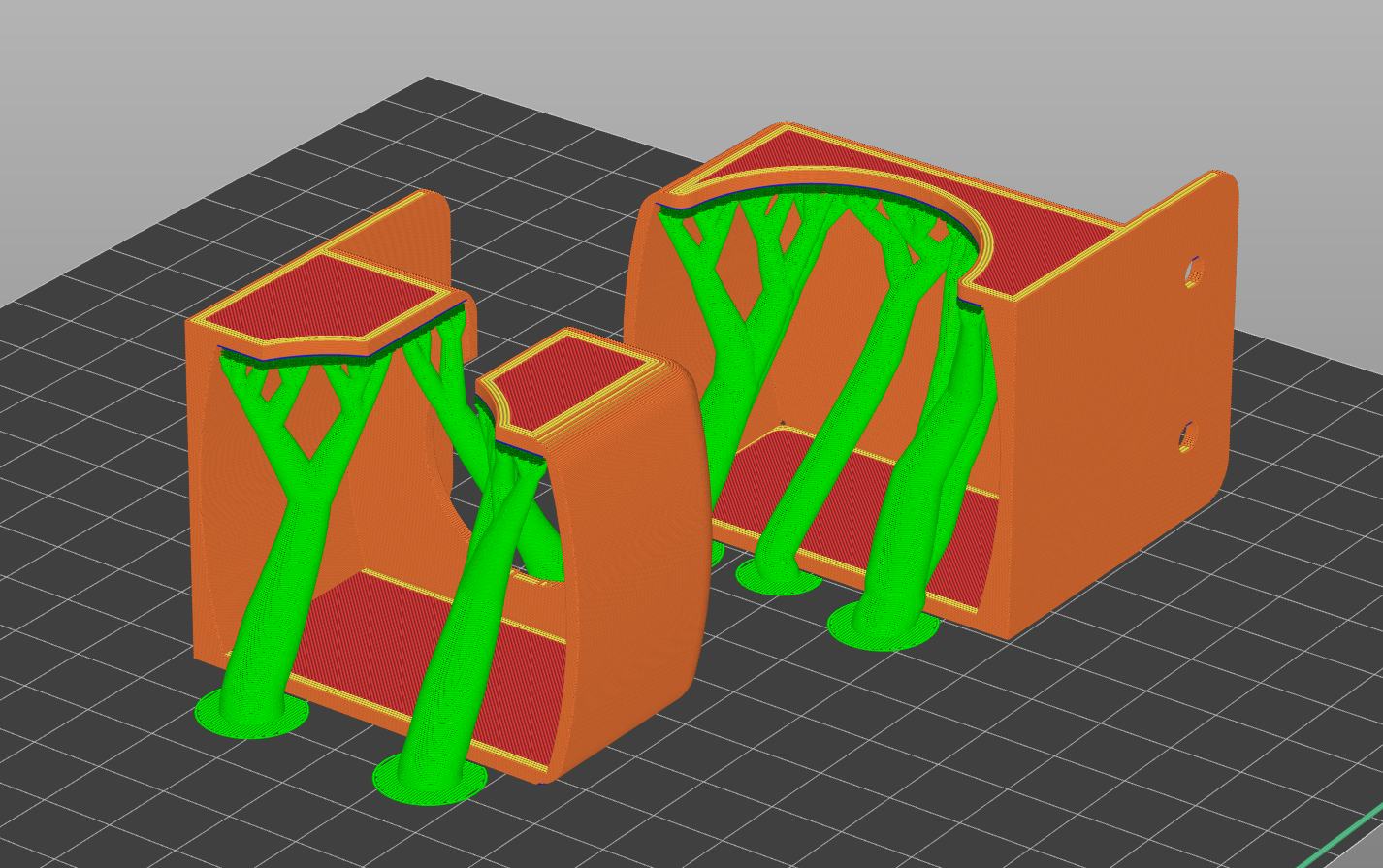The image size is (1383, 868).
Task: Select the front support base disc under left model
Action: click(431, 776)
